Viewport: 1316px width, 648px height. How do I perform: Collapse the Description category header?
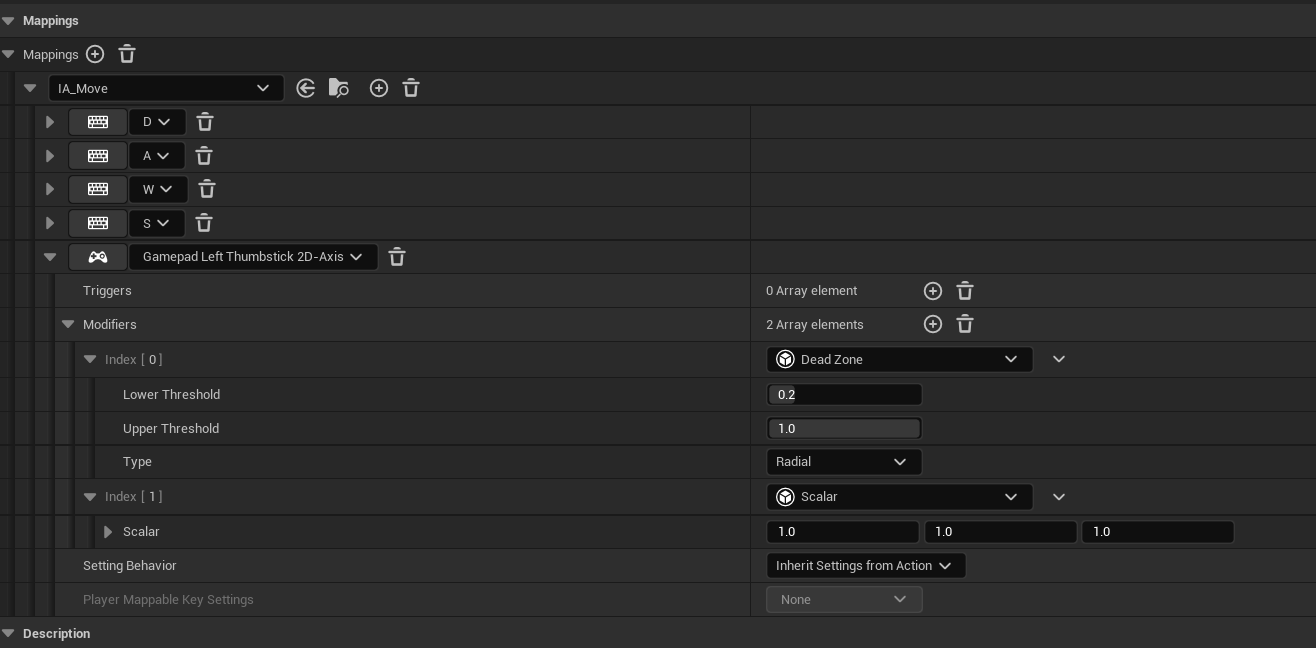tap(8, 634)
